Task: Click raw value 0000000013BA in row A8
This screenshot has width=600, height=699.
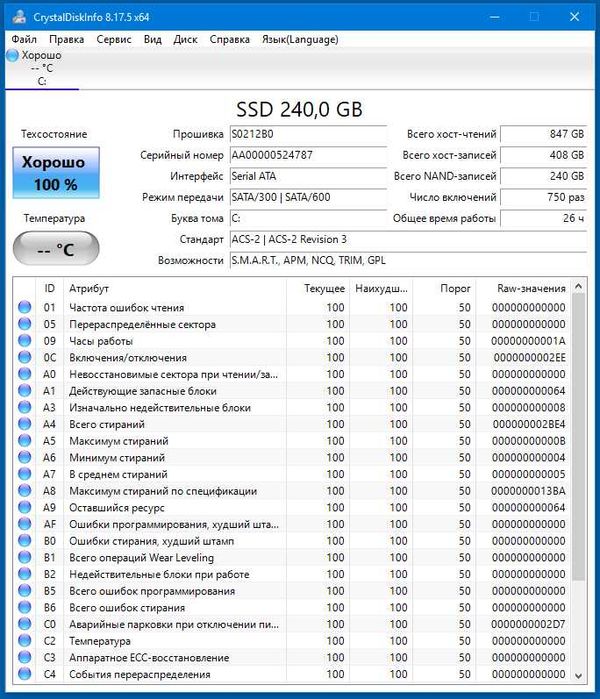Action: (528, 491)
